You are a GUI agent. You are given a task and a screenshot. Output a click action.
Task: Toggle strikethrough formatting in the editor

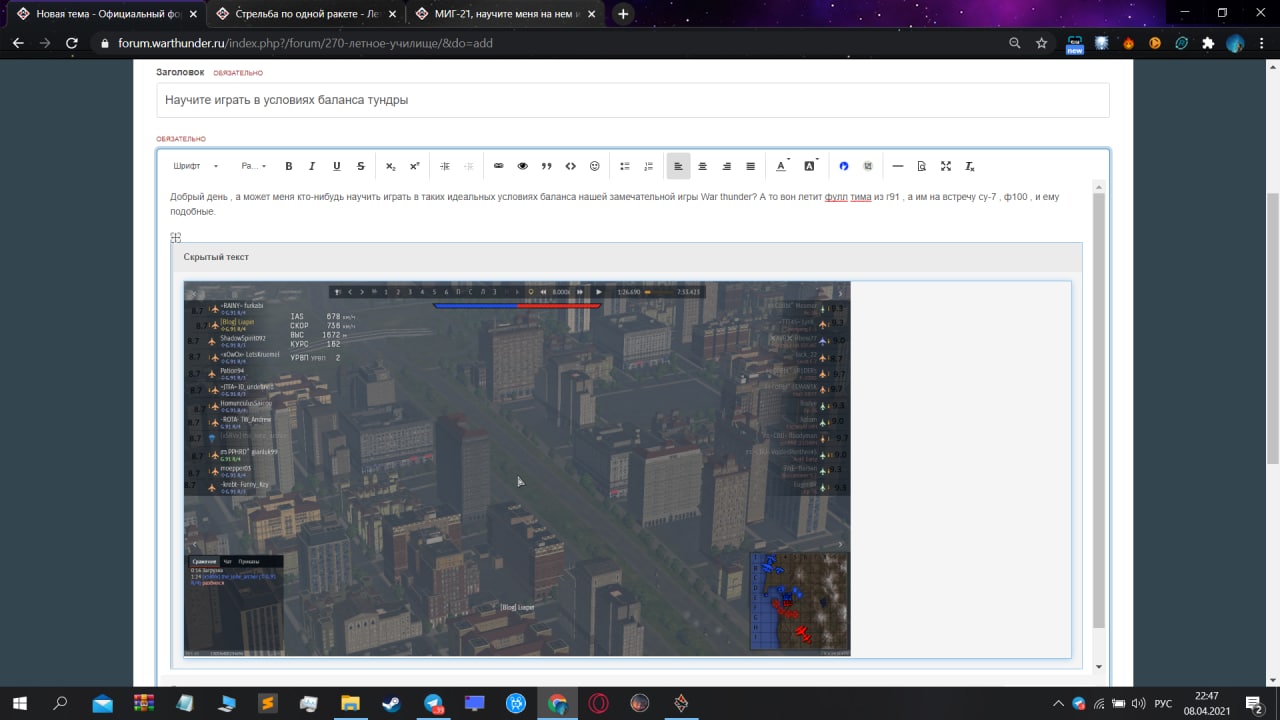click(x=361, y=166)
